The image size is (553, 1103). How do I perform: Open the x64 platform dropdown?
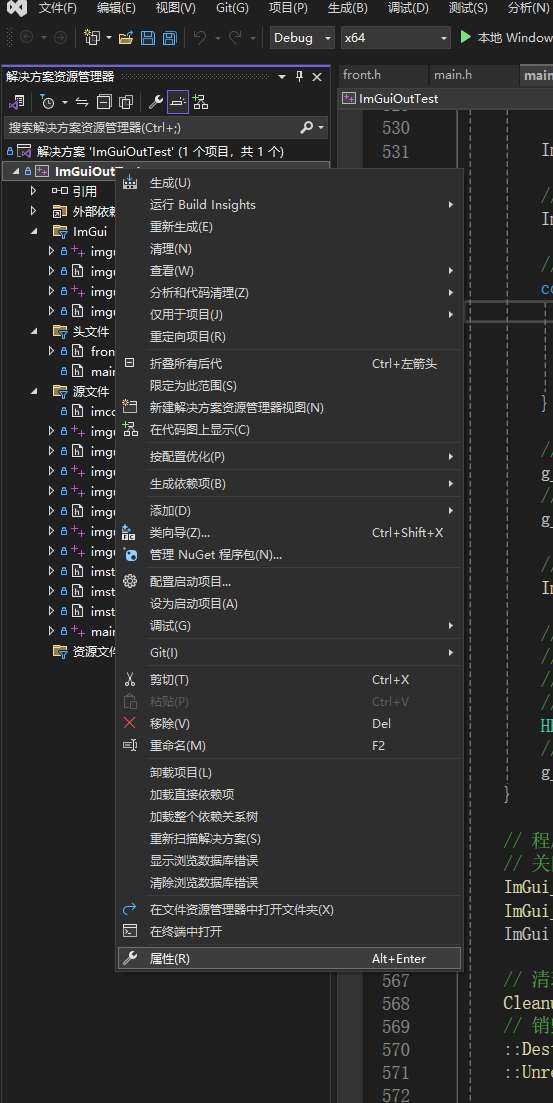[x=395, y=38]
